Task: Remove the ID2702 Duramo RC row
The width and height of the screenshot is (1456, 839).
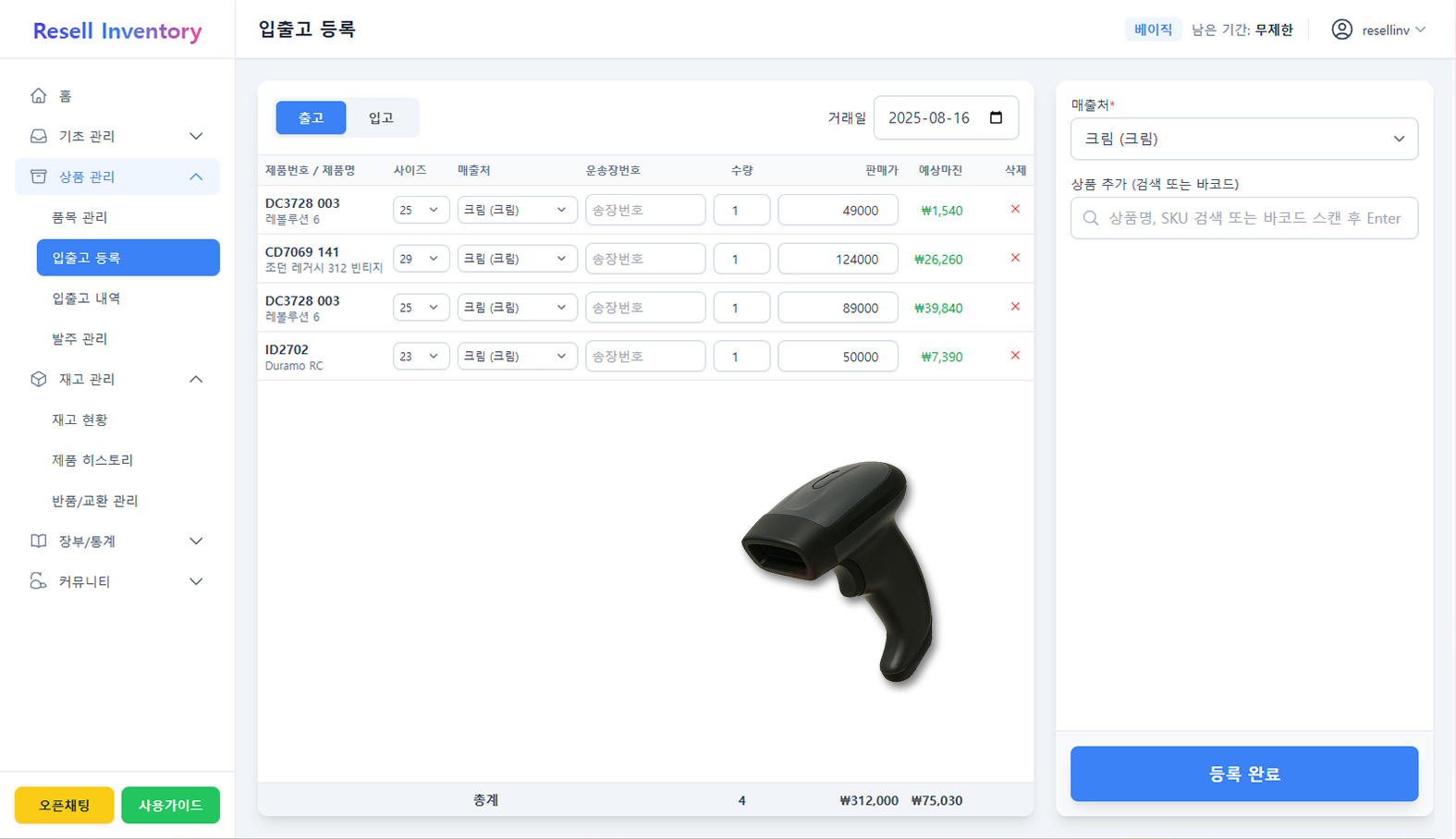Action: [x=1015, y=356]
